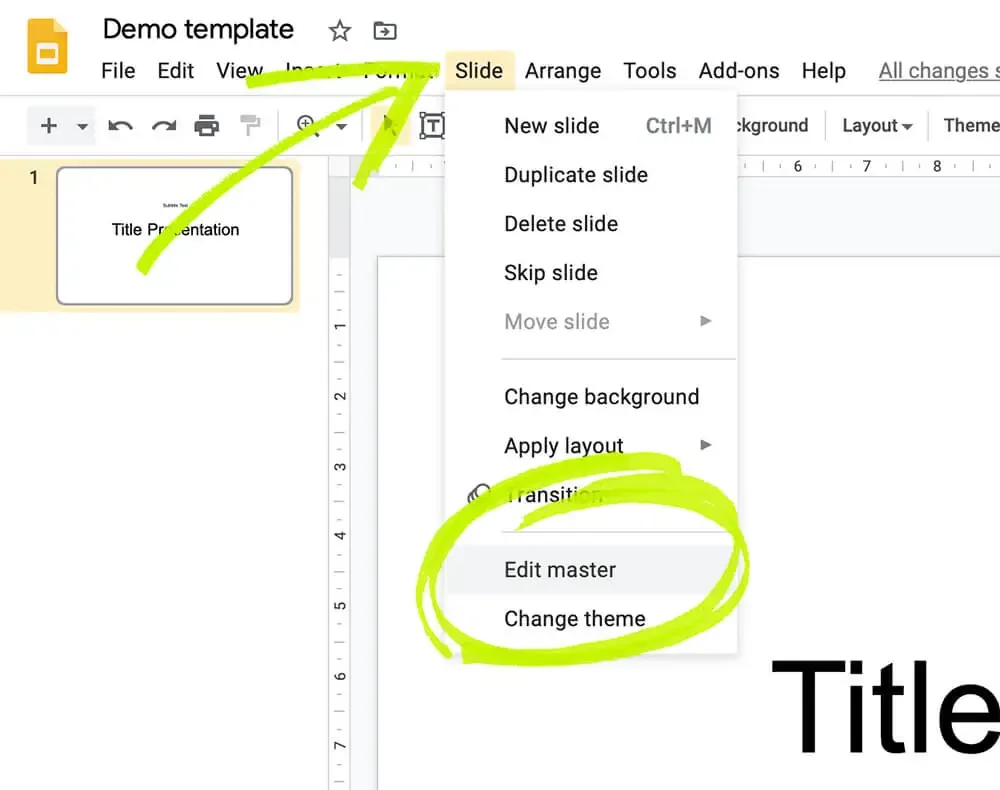Screen dimensions: 1000x790
Task: Open the Layout toolbar dropdown
Action: pyautogui.click(x=877, y=126)
